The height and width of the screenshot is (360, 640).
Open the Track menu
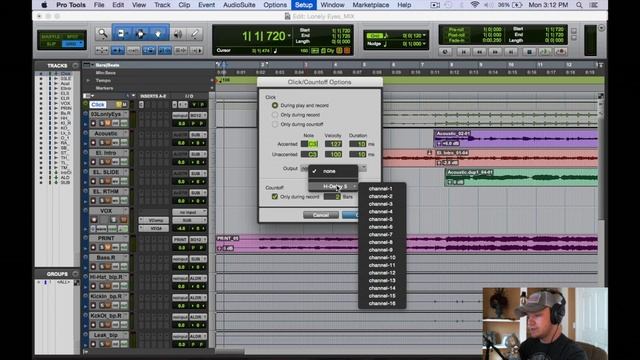(162, 5)
